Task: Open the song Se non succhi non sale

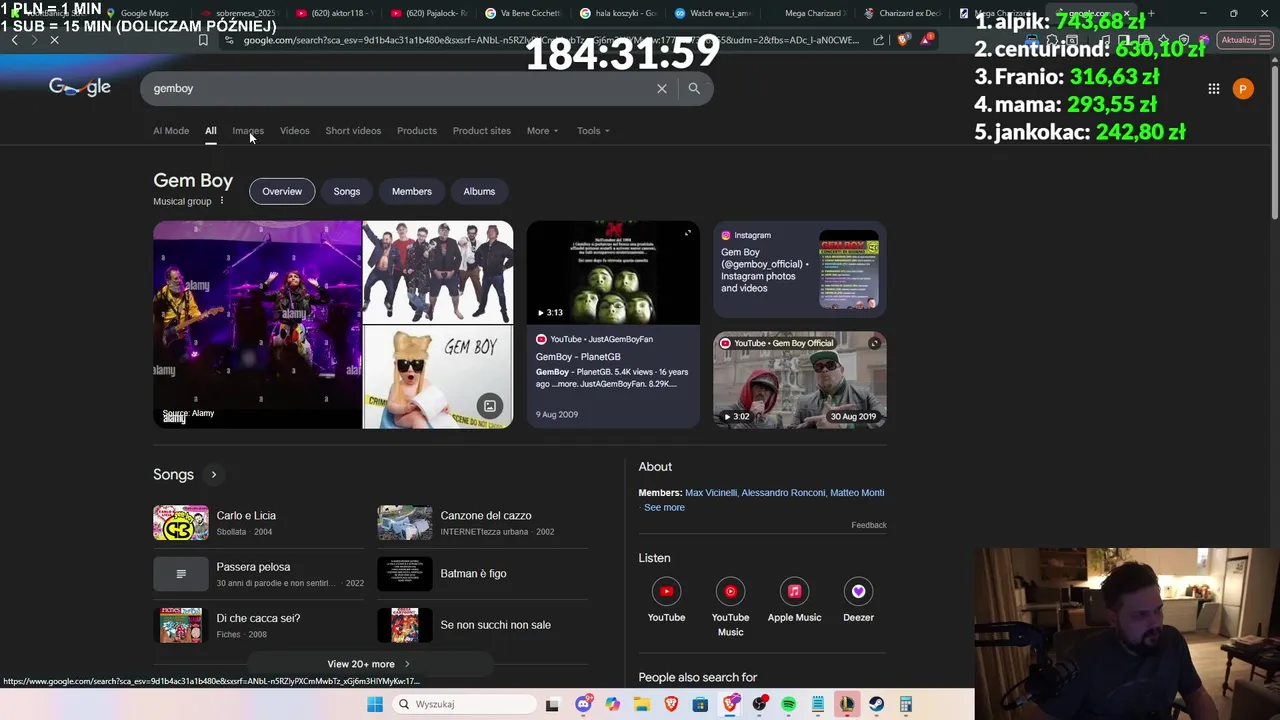Action: tap(483, 625)
